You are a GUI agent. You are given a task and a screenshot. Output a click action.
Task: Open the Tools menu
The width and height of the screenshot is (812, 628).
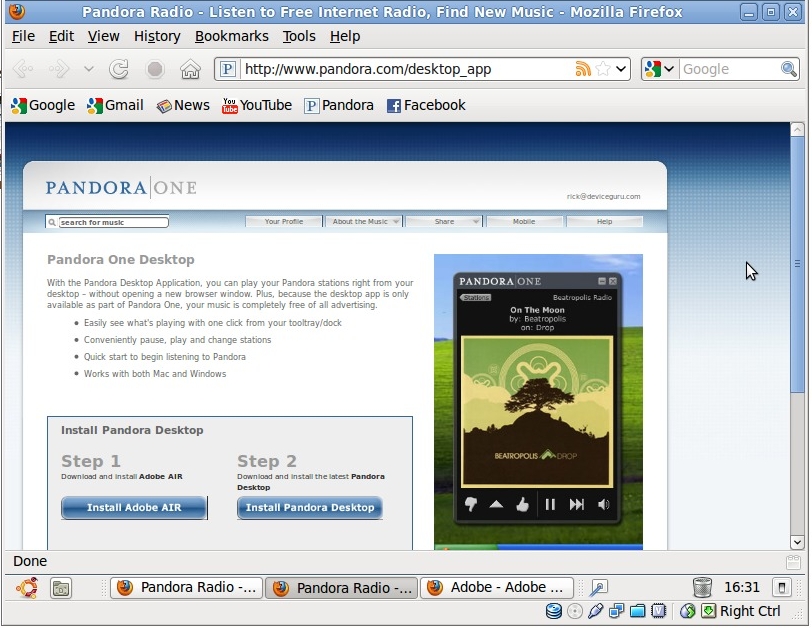pyautogui.click(x=299, y=36)
